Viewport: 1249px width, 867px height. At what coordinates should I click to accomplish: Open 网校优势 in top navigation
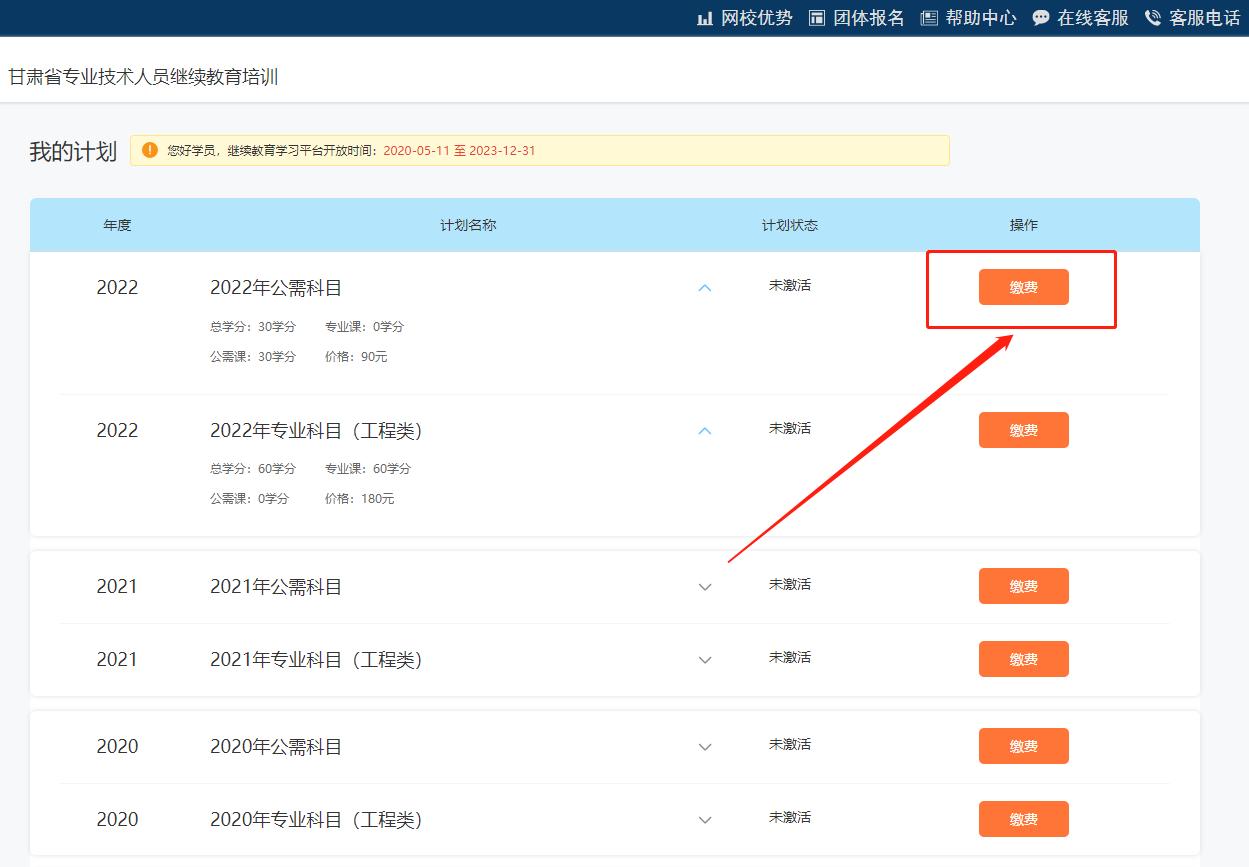click(756, 18)
